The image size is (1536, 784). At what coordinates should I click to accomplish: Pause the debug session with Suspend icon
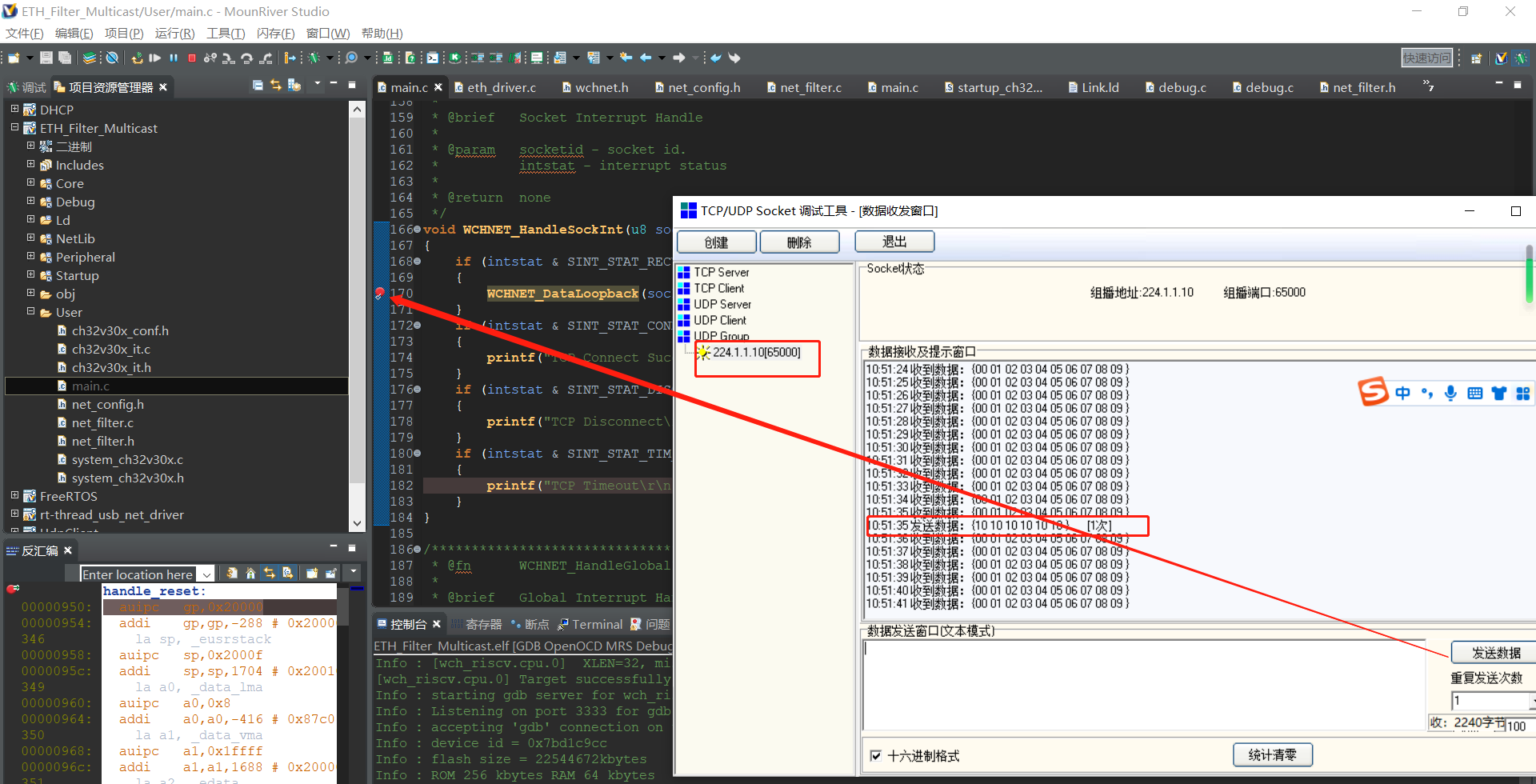[x=174, y=58]
